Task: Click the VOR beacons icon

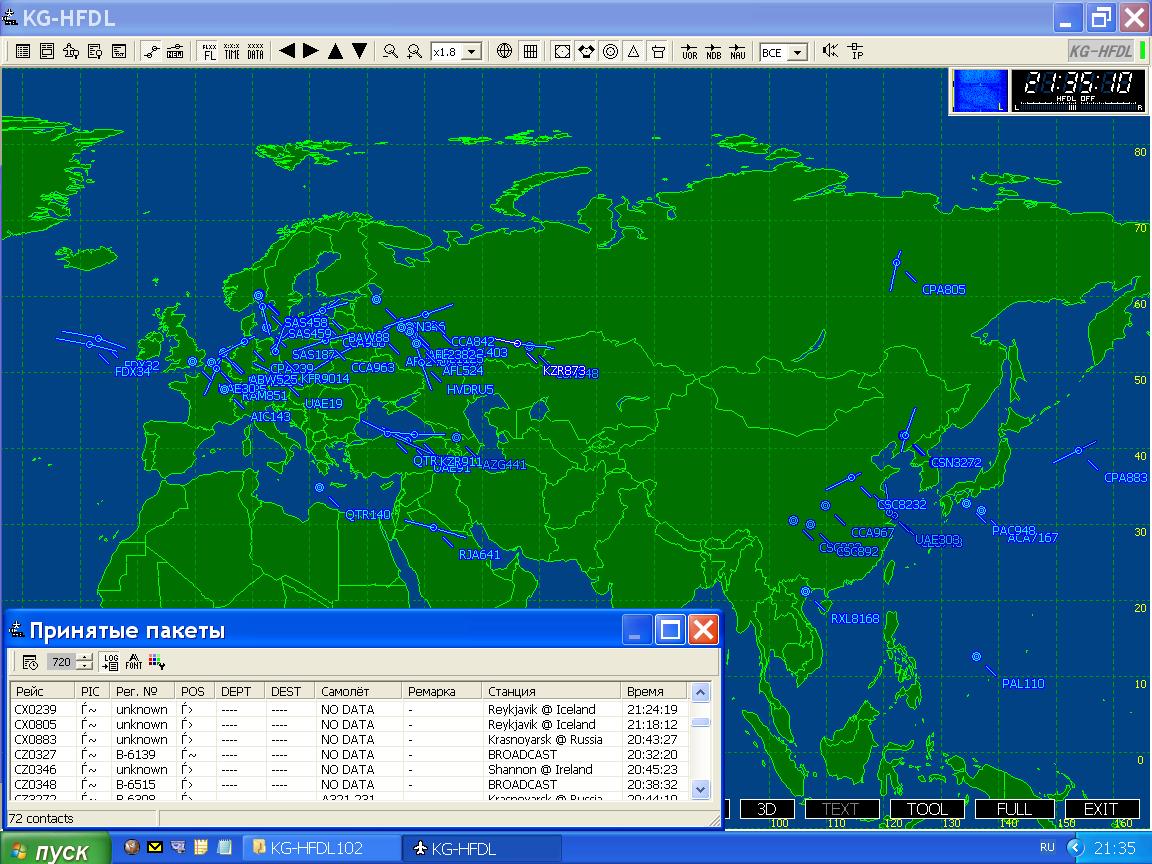Action: coord(689,51)
